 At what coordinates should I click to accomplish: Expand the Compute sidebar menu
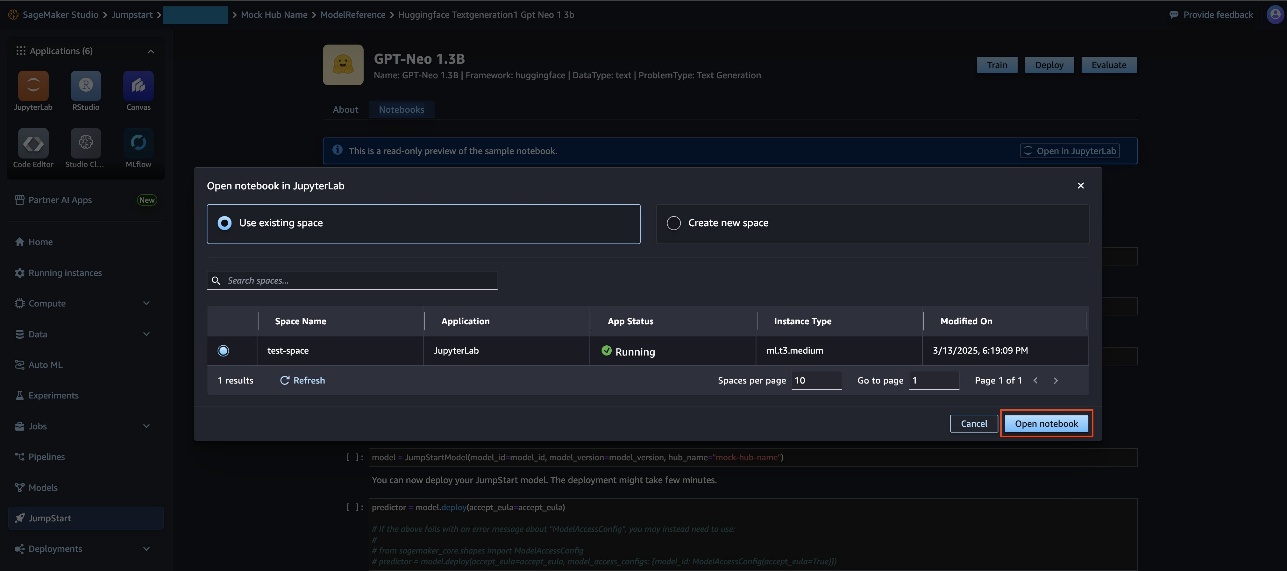pos(147,303)
